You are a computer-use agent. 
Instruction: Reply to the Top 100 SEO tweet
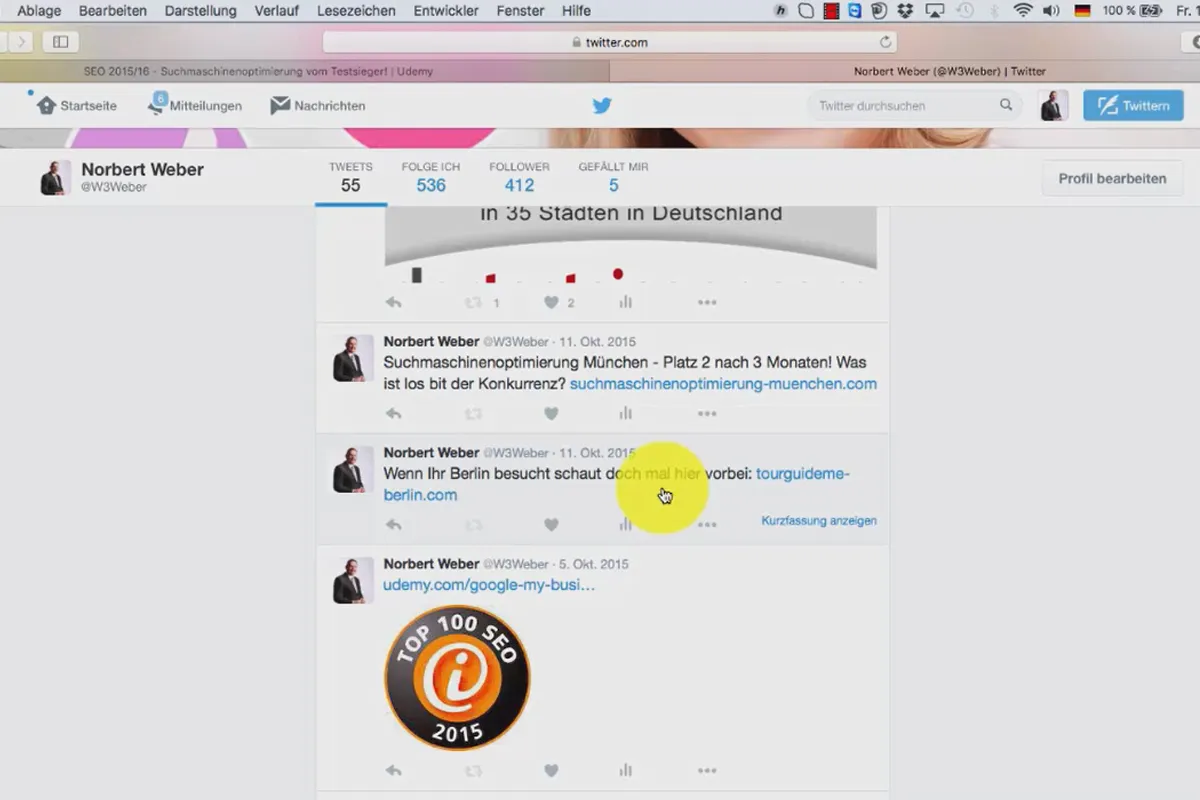tap(394, 770)
